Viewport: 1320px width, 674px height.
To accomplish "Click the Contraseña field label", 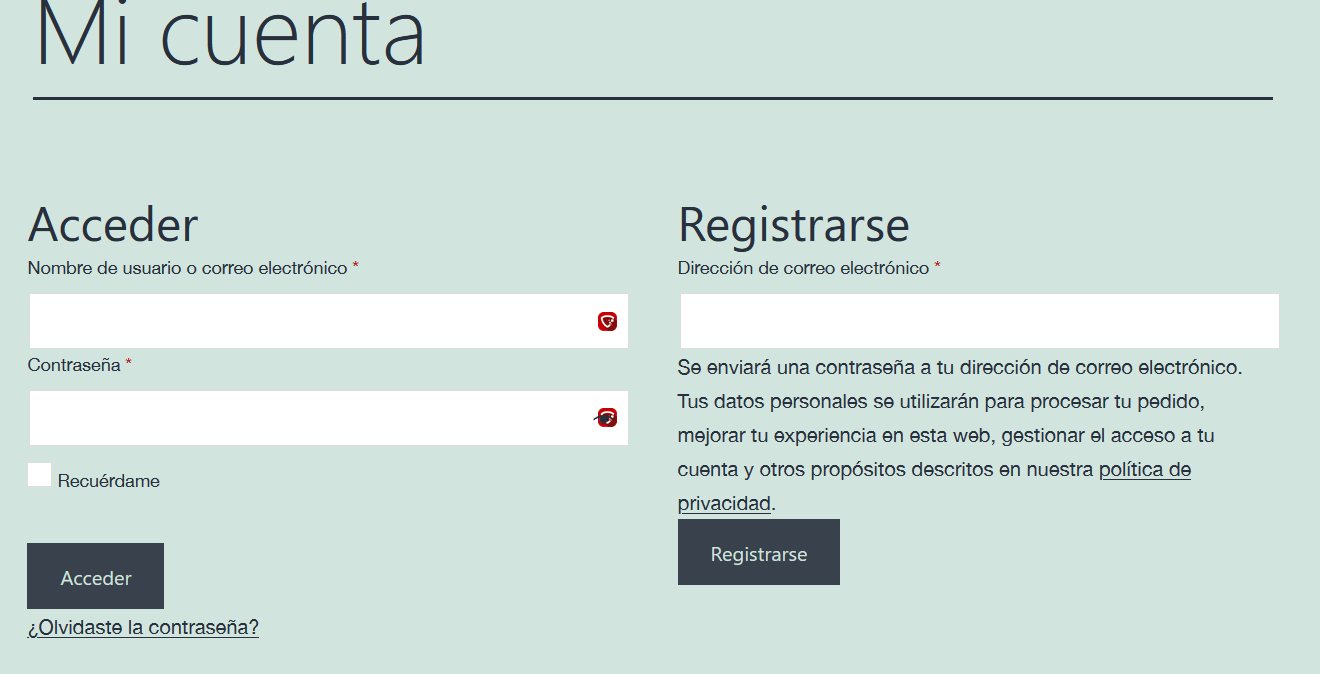I will (74, 365).
